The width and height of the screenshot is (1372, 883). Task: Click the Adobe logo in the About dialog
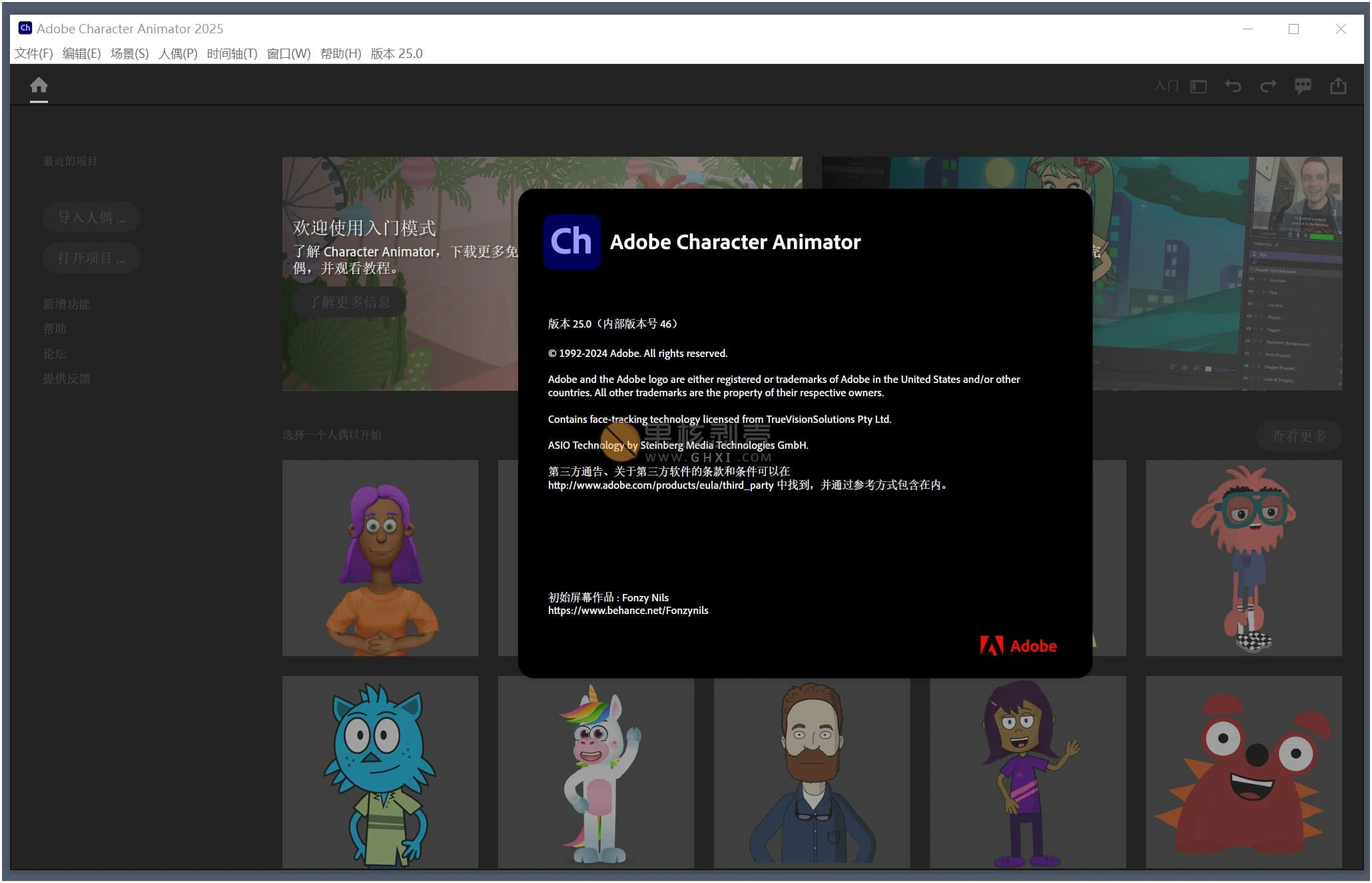[x=1018, y=645]
